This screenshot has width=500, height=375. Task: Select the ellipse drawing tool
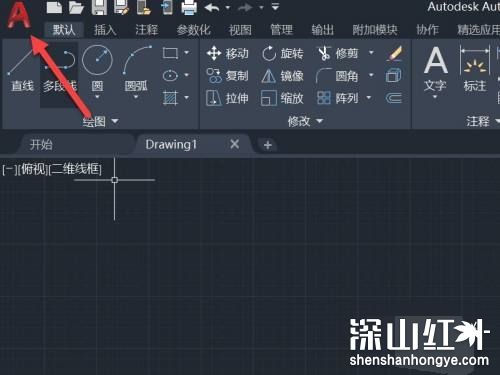click(x=170, y=76)
